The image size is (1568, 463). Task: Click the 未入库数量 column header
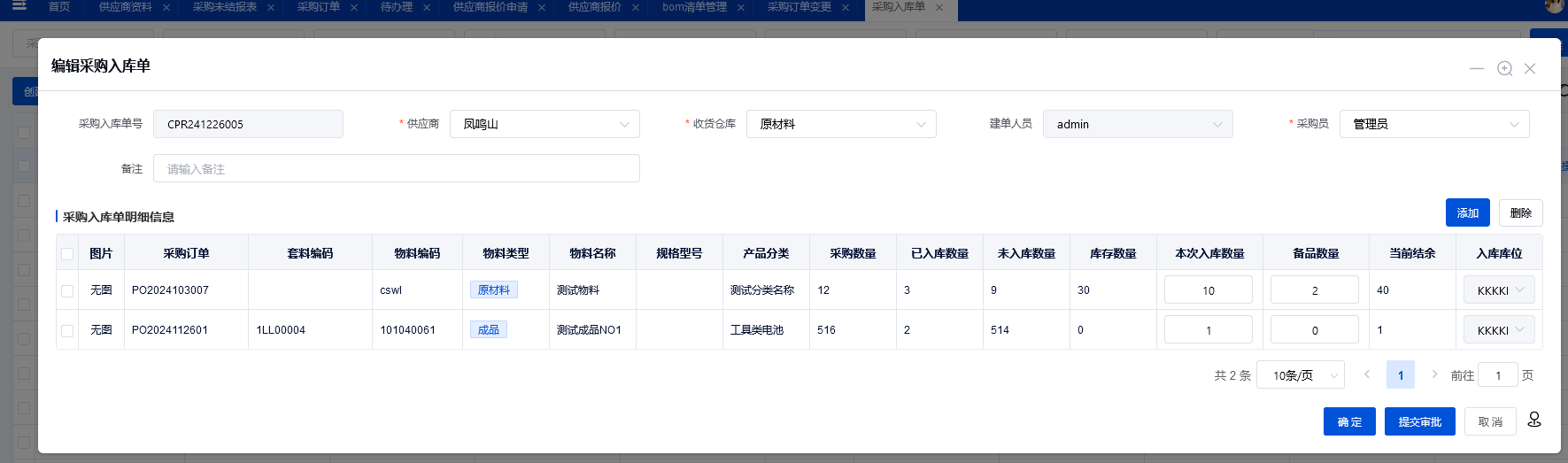click(x=1026, y=253)
